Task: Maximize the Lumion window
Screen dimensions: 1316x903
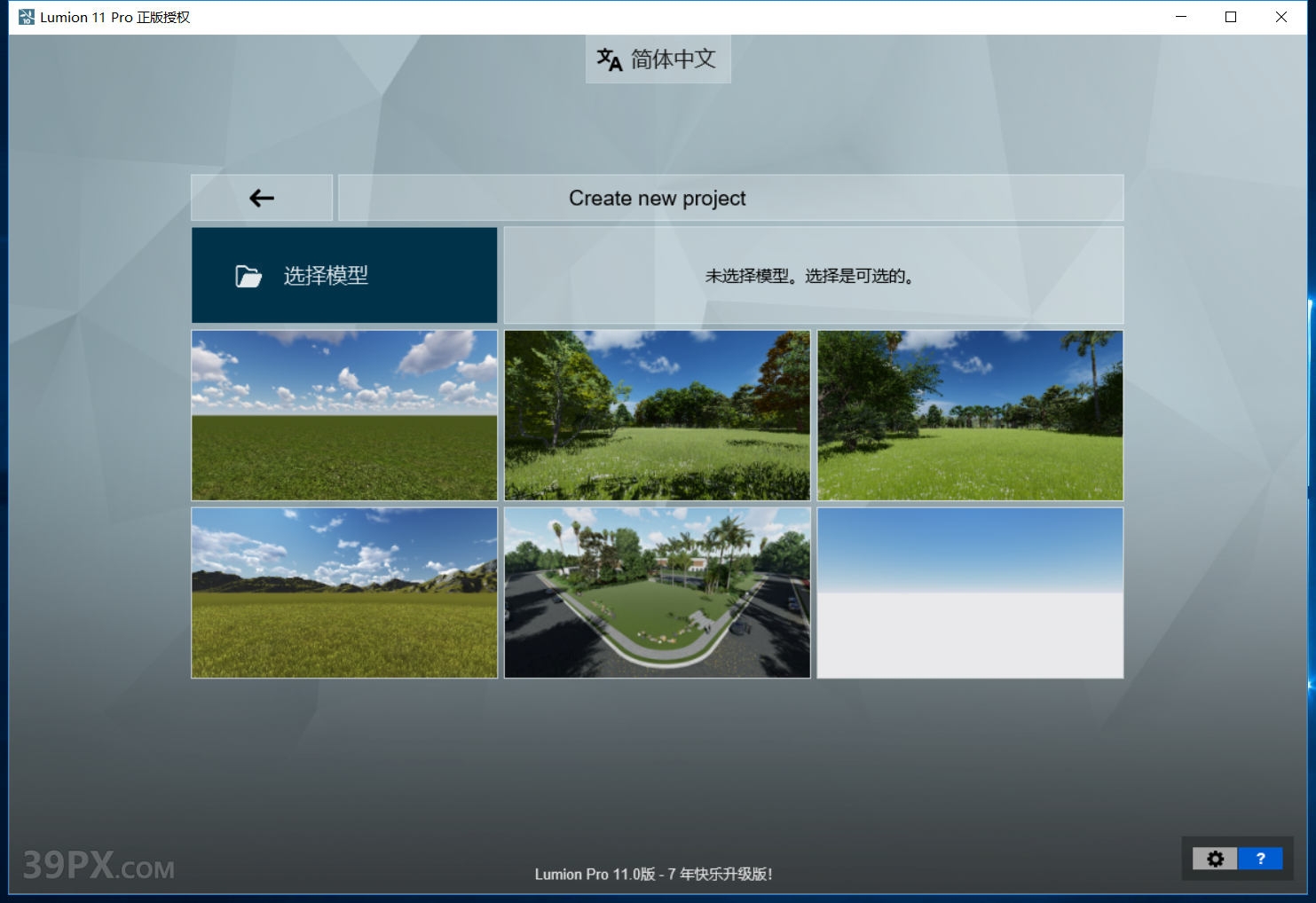Action: [1231, 17]
